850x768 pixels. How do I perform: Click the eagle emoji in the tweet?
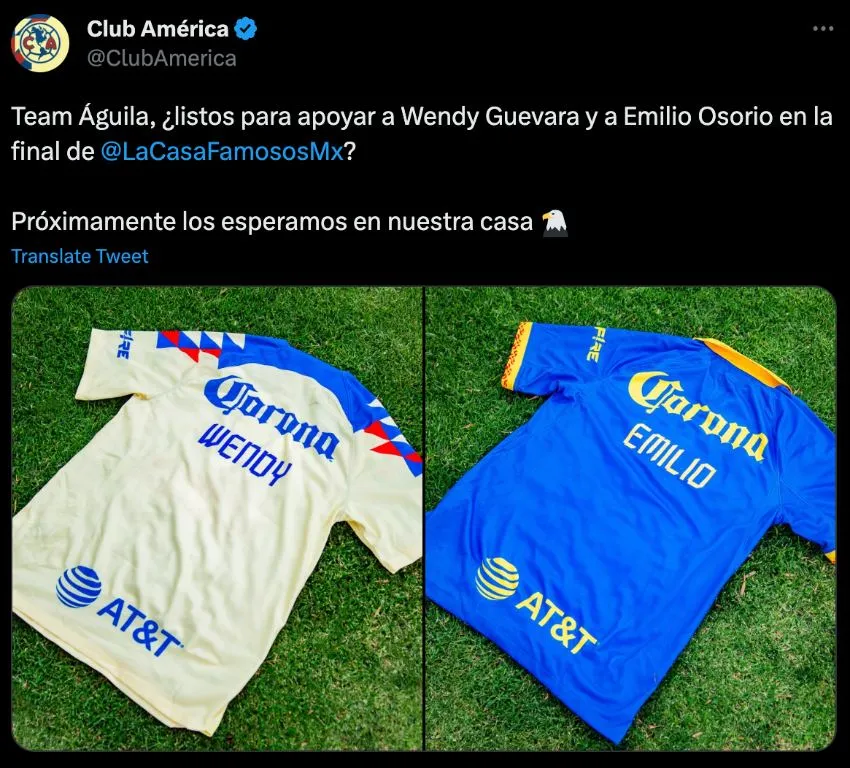click(555, 223)
